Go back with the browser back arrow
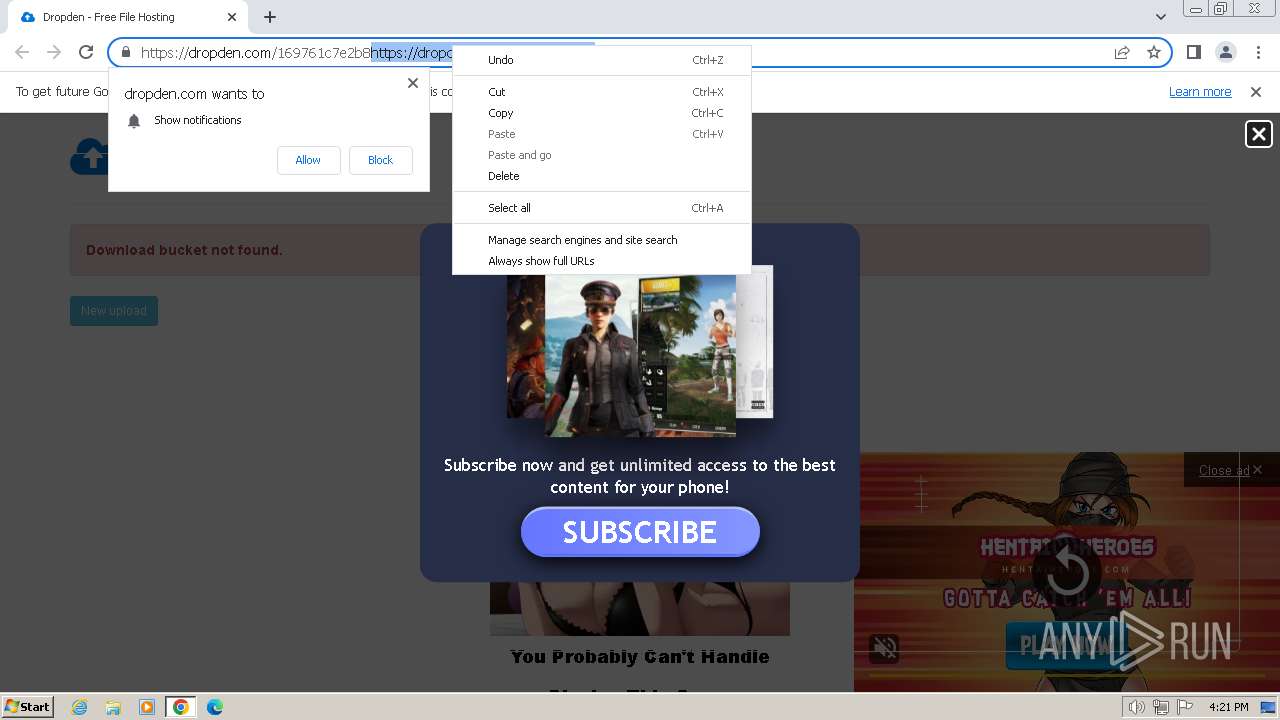The width and height of the screenshot is (1280, 720). pyautogui.click(x=22, y=52)
